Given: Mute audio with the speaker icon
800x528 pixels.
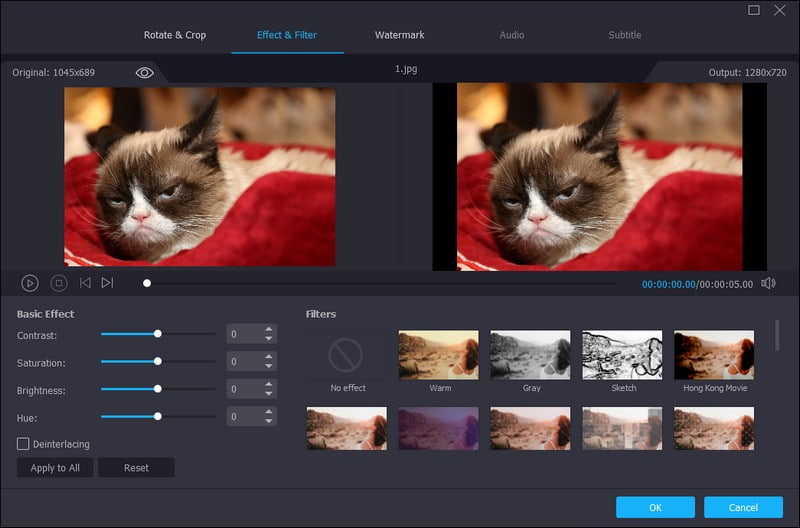Looking at the screenshot, I should coord(768,283).
